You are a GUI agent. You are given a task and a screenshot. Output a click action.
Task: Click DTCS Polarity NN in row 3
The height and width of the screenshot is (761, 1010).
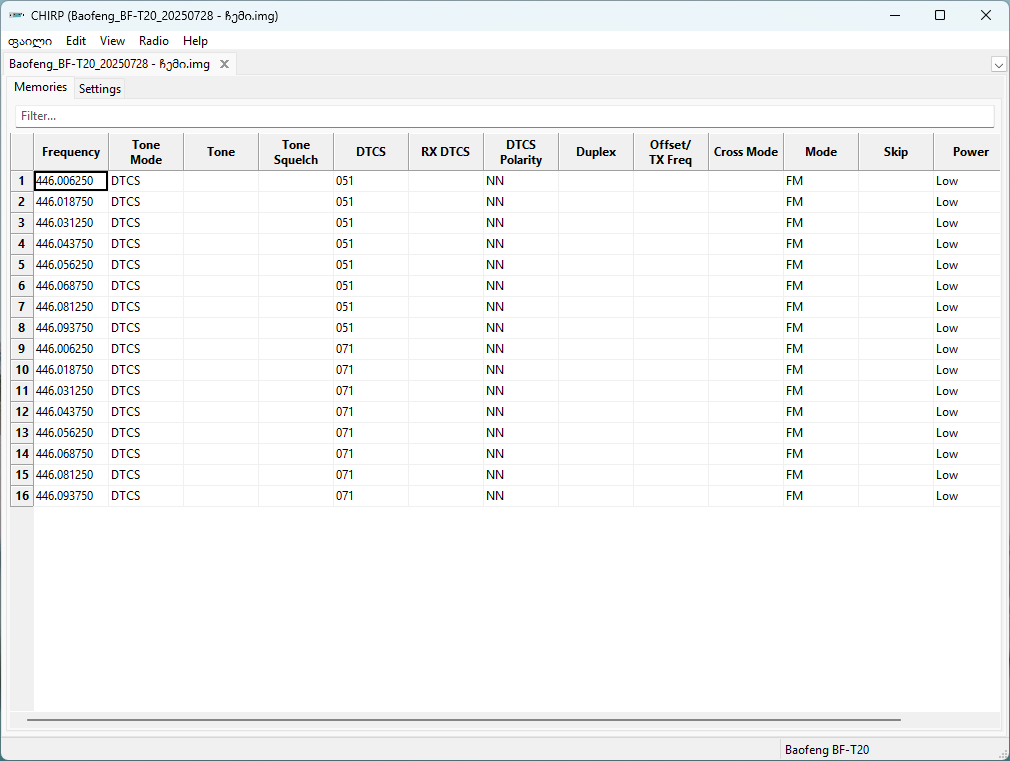point(520,223)
